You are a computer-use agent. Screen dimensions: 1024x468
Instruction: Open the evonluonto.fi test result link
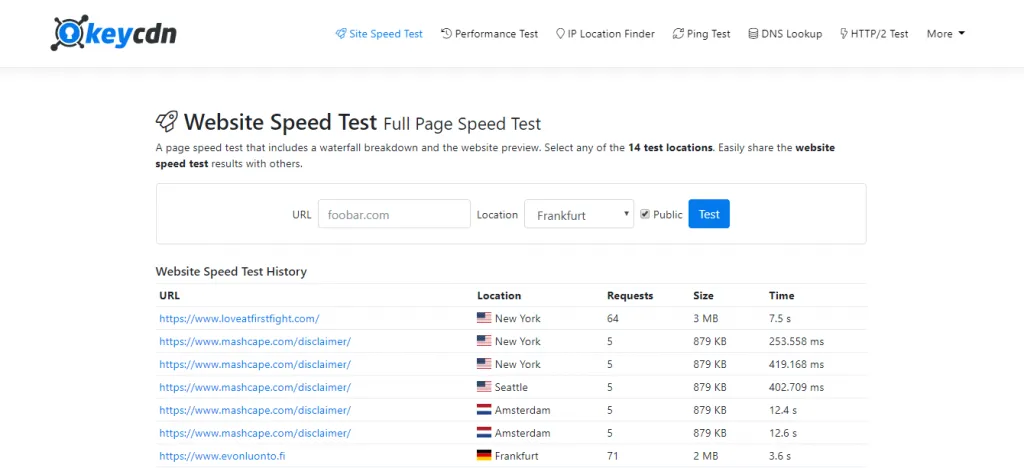click(223, 456)
